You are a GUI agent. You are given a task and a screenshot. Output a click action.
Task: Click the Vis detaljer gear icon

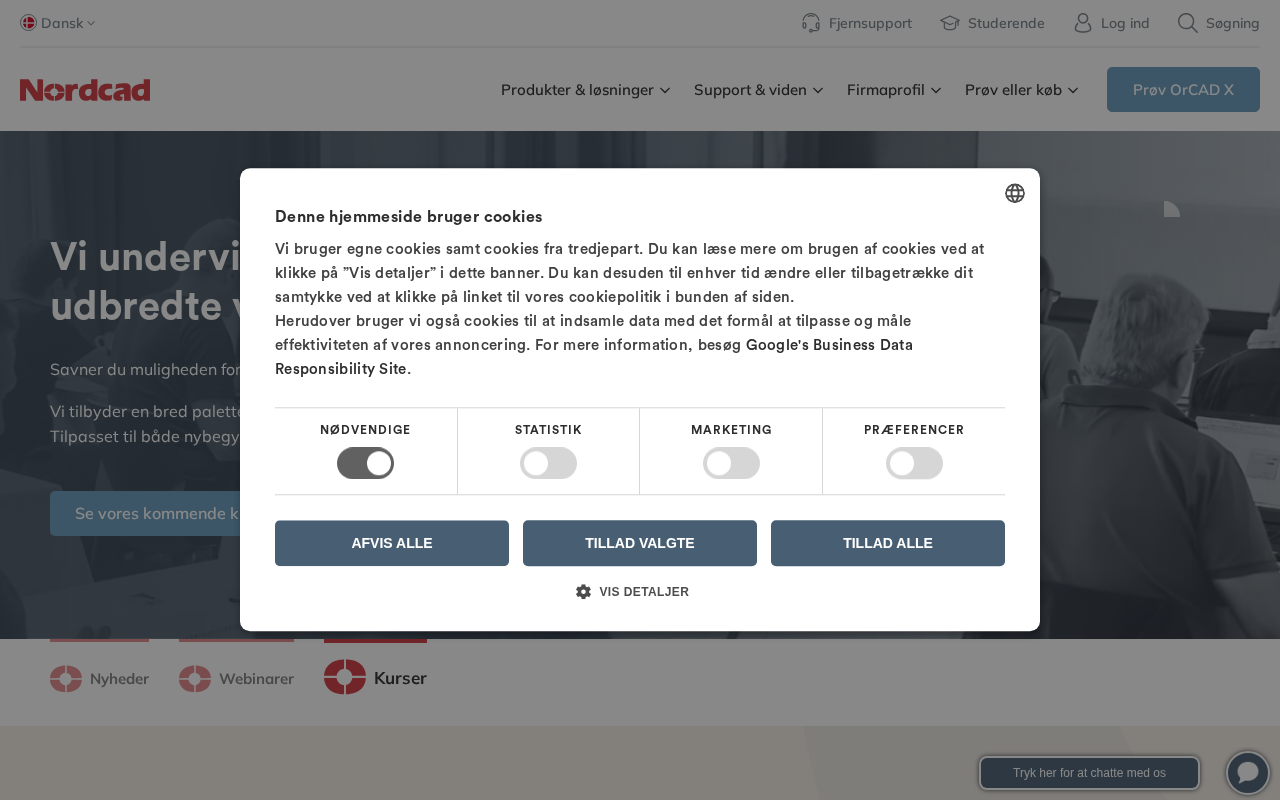584,592
